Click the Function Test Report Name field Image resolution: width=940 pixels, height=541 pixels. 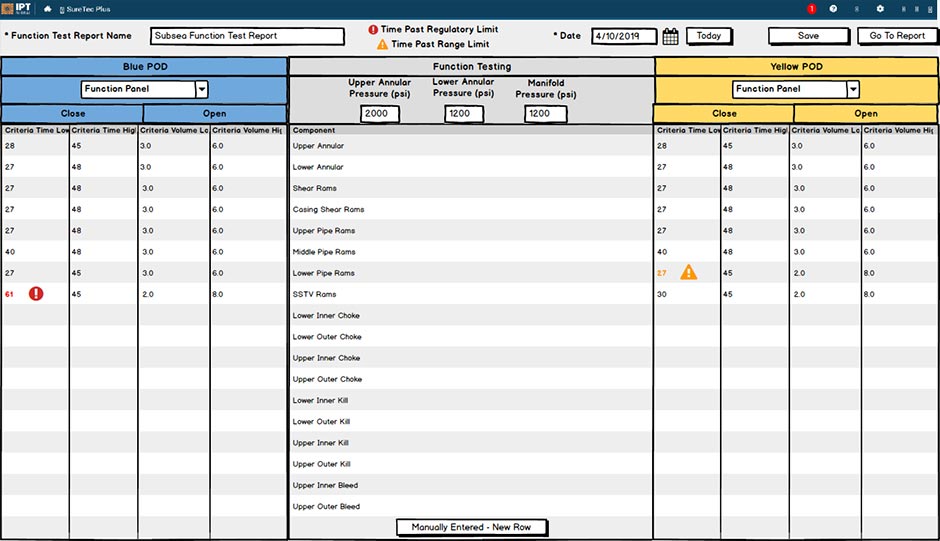tap(233, 36)
